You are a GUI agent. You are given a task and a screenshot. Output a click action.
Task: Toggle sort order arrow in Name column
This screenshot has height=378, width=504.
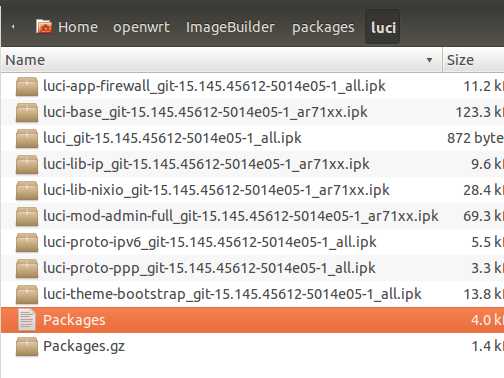(429, 60)
